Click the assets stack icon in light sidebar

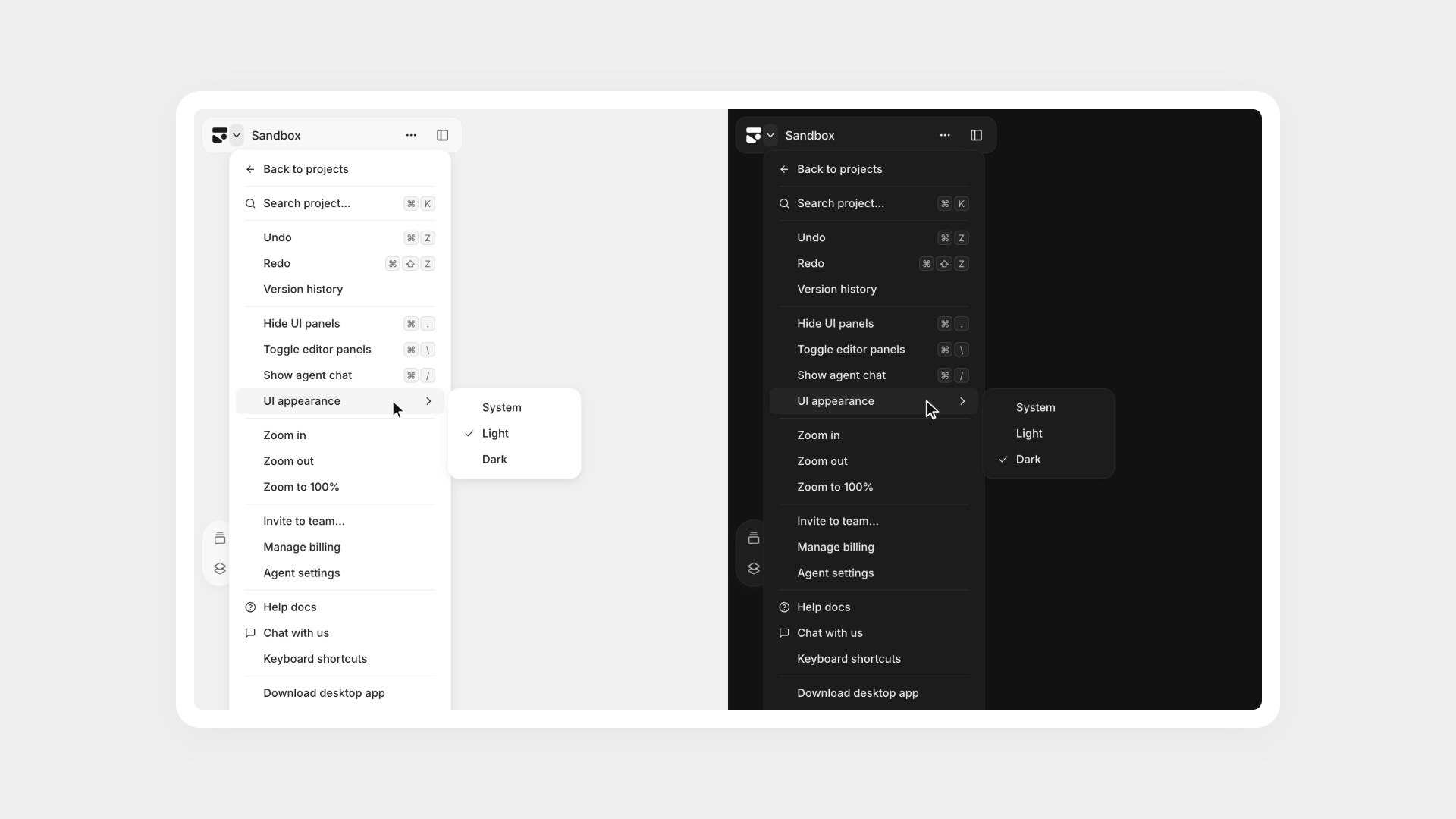coord(220,538)
